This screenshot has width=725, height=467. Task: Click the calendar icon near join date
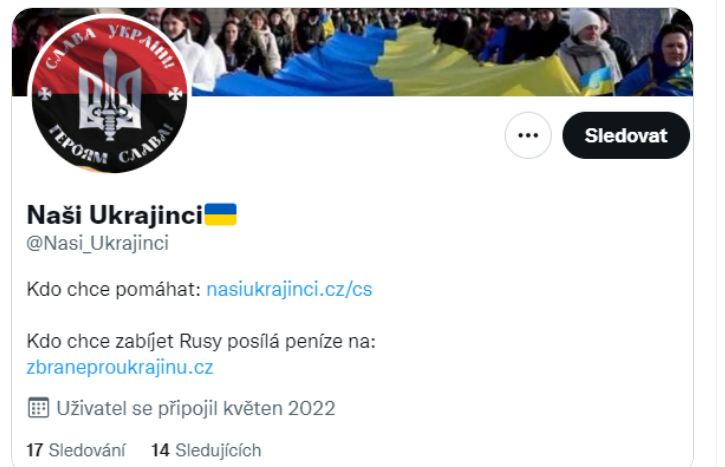pyautogui.click(x=38, y=408)
